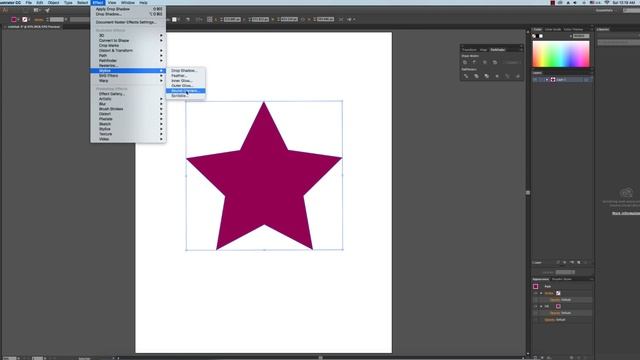Screen dimensions: 640x360
Task: Open the Window menu
Action: [128, 2]
